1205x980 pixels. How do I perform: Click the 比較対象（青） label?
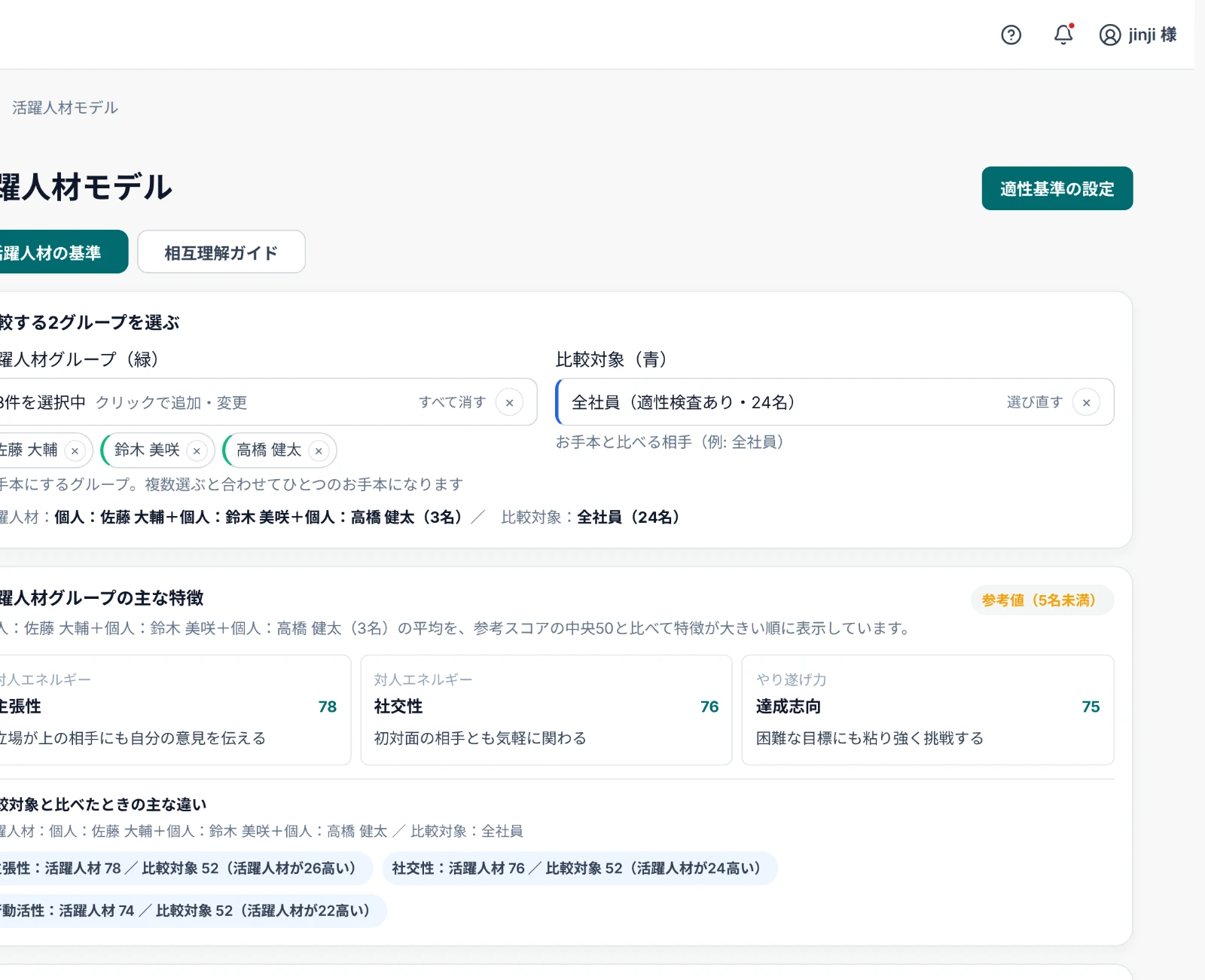(x=612, y=359)
